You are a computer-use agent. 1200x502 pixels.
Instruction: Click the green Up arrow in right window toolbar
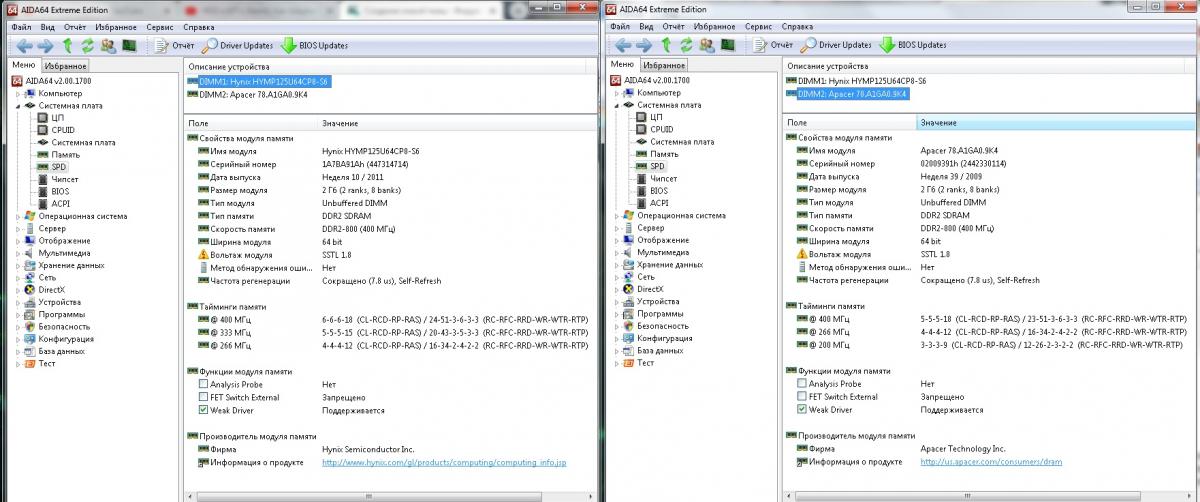click(666, 45)
